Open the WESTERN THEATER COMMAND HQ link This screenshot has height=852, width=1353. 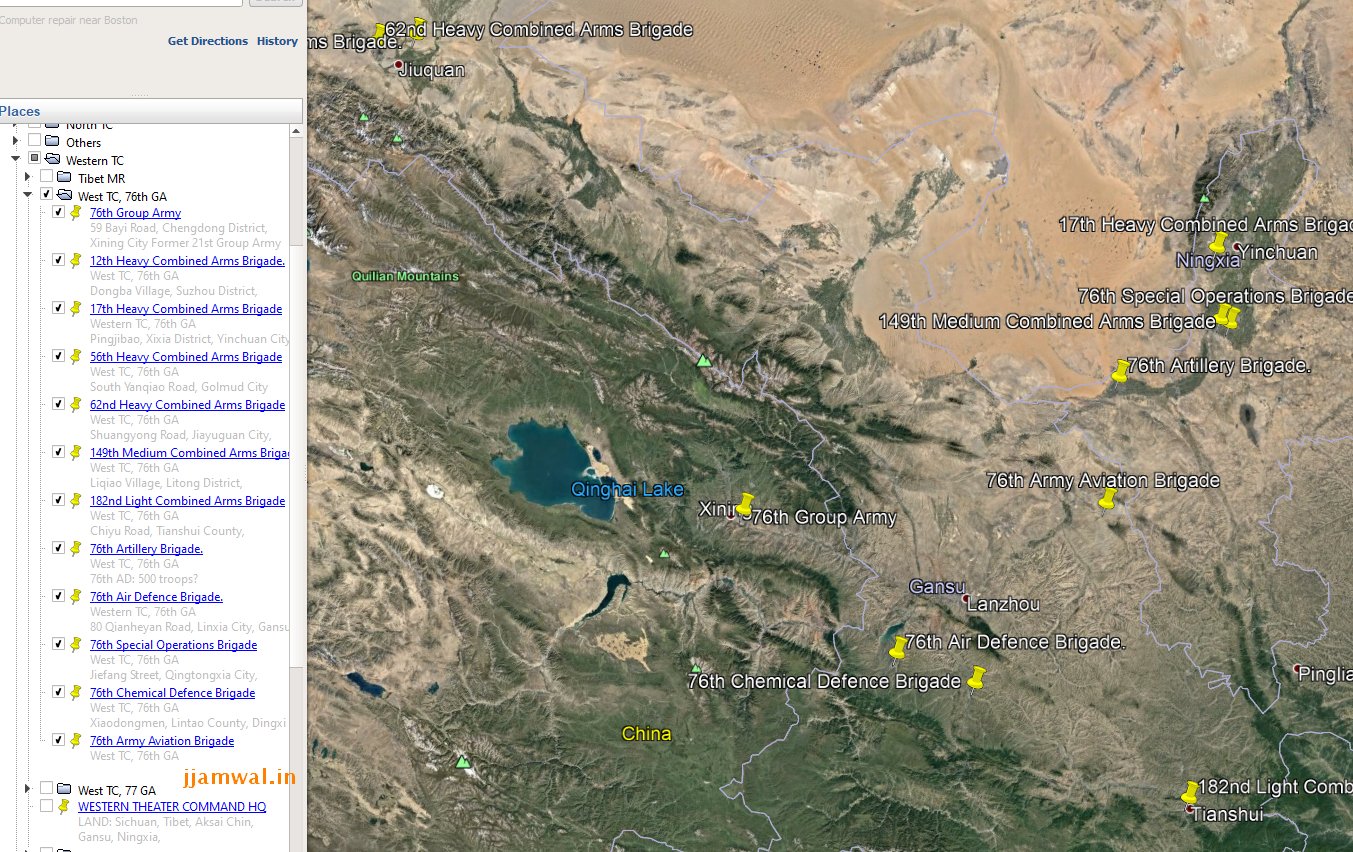tap(172, 807)
